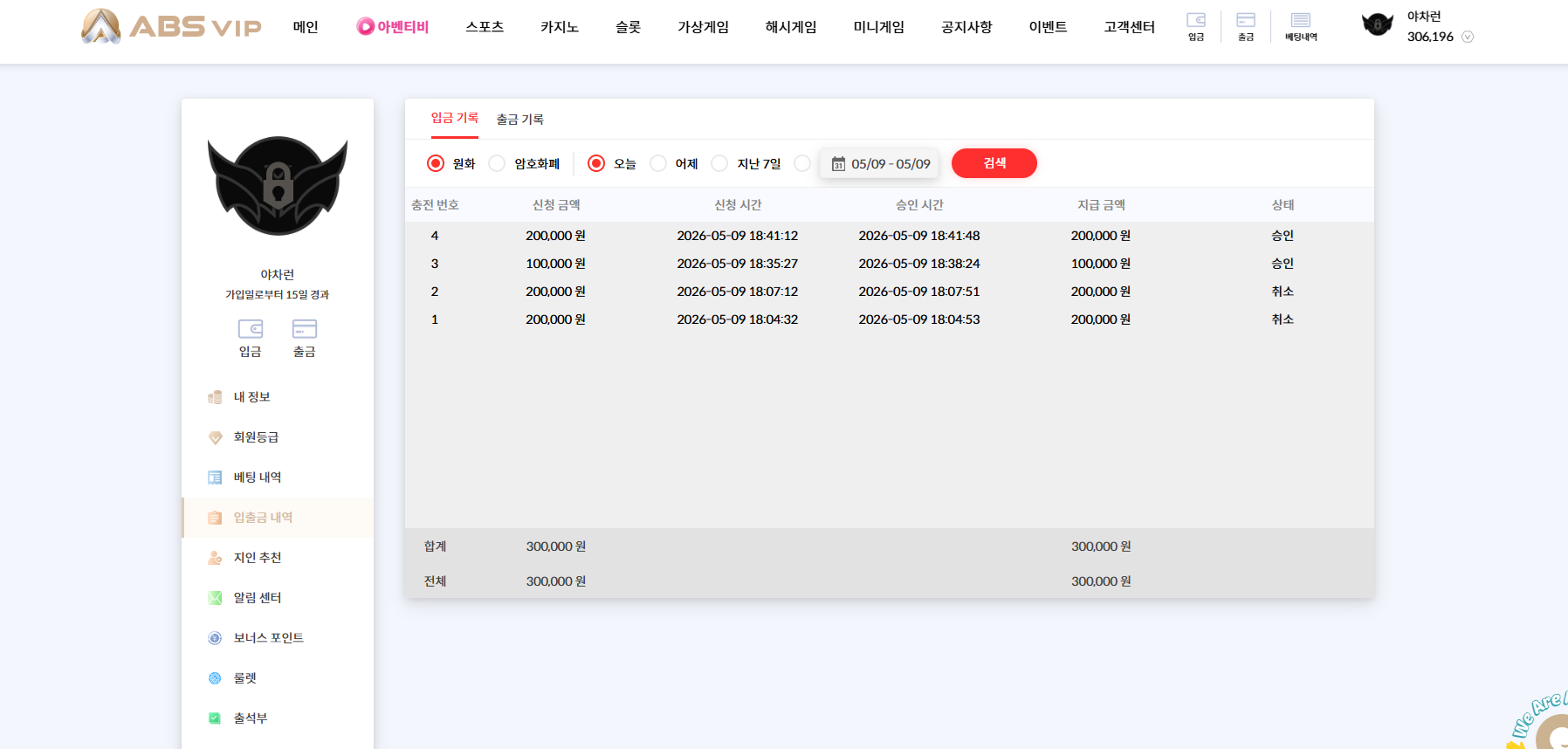Click the ABS VIP logo

pos(172,26)
